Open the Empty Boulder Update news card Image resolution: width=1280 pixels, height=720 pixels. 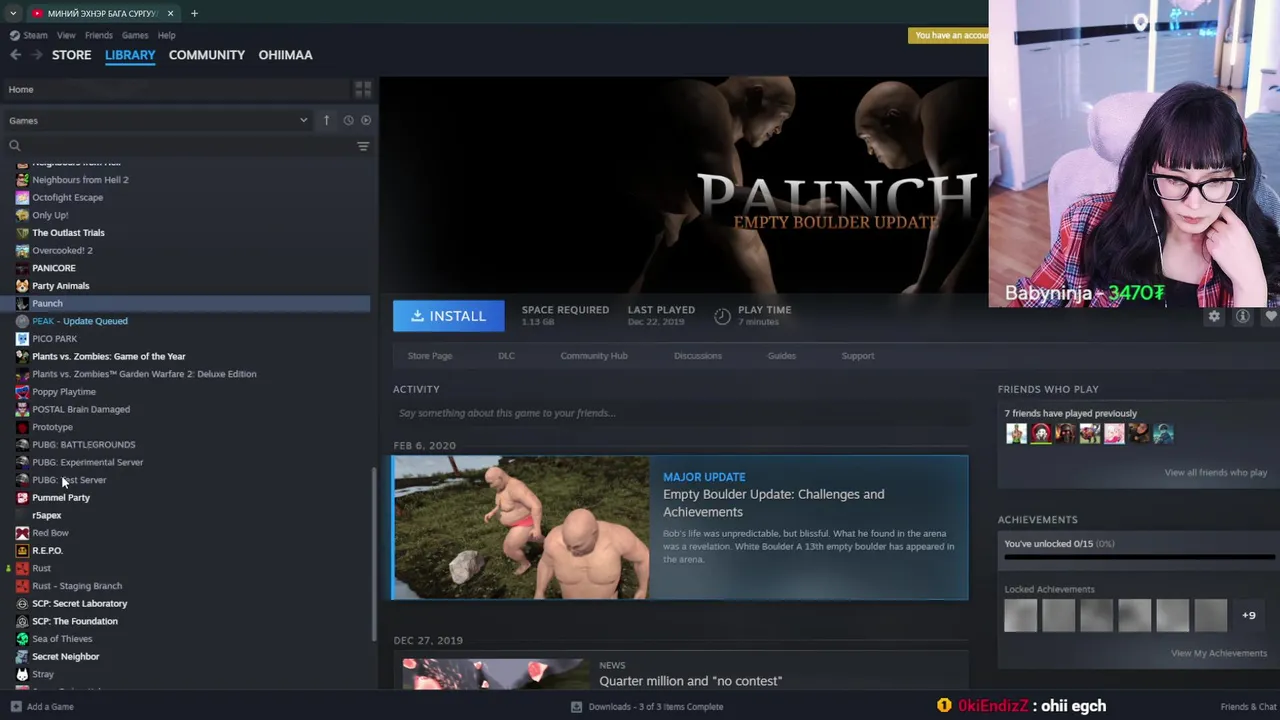tap(680, 528)
